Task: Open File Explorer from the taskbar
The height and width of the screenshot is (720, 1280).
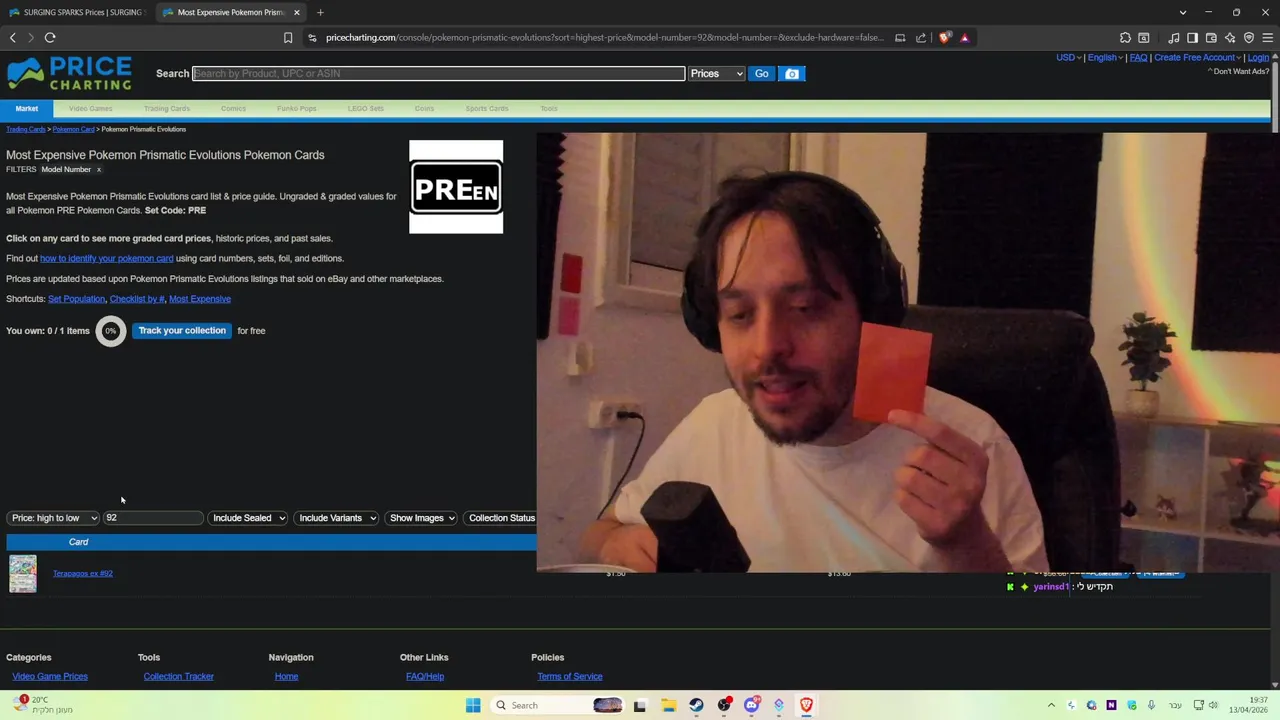Action: (x=668, y=705)
